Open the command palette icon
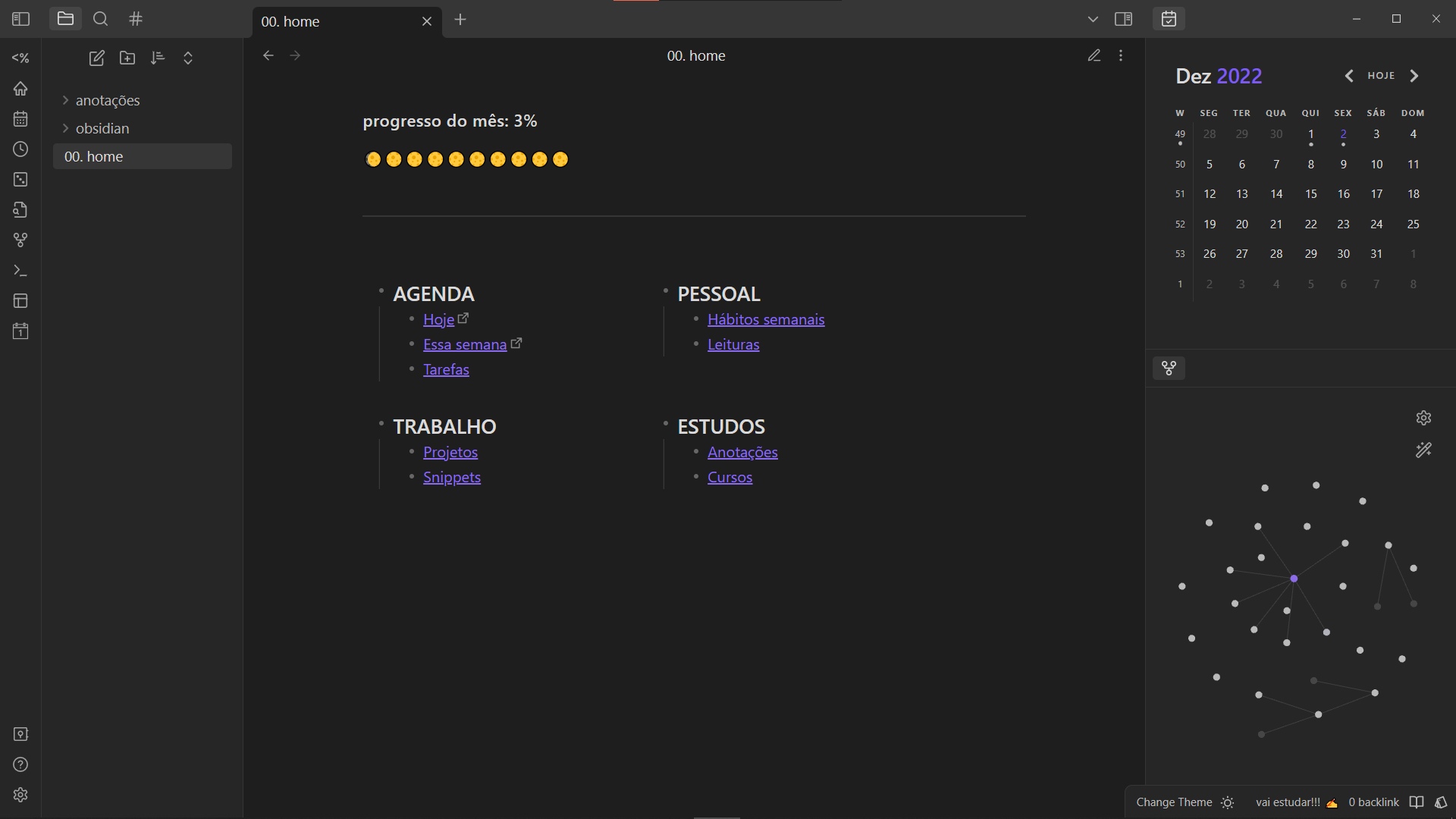This screenshot has height=819, width=1456. pyautogui.click(x=20, y=271)
